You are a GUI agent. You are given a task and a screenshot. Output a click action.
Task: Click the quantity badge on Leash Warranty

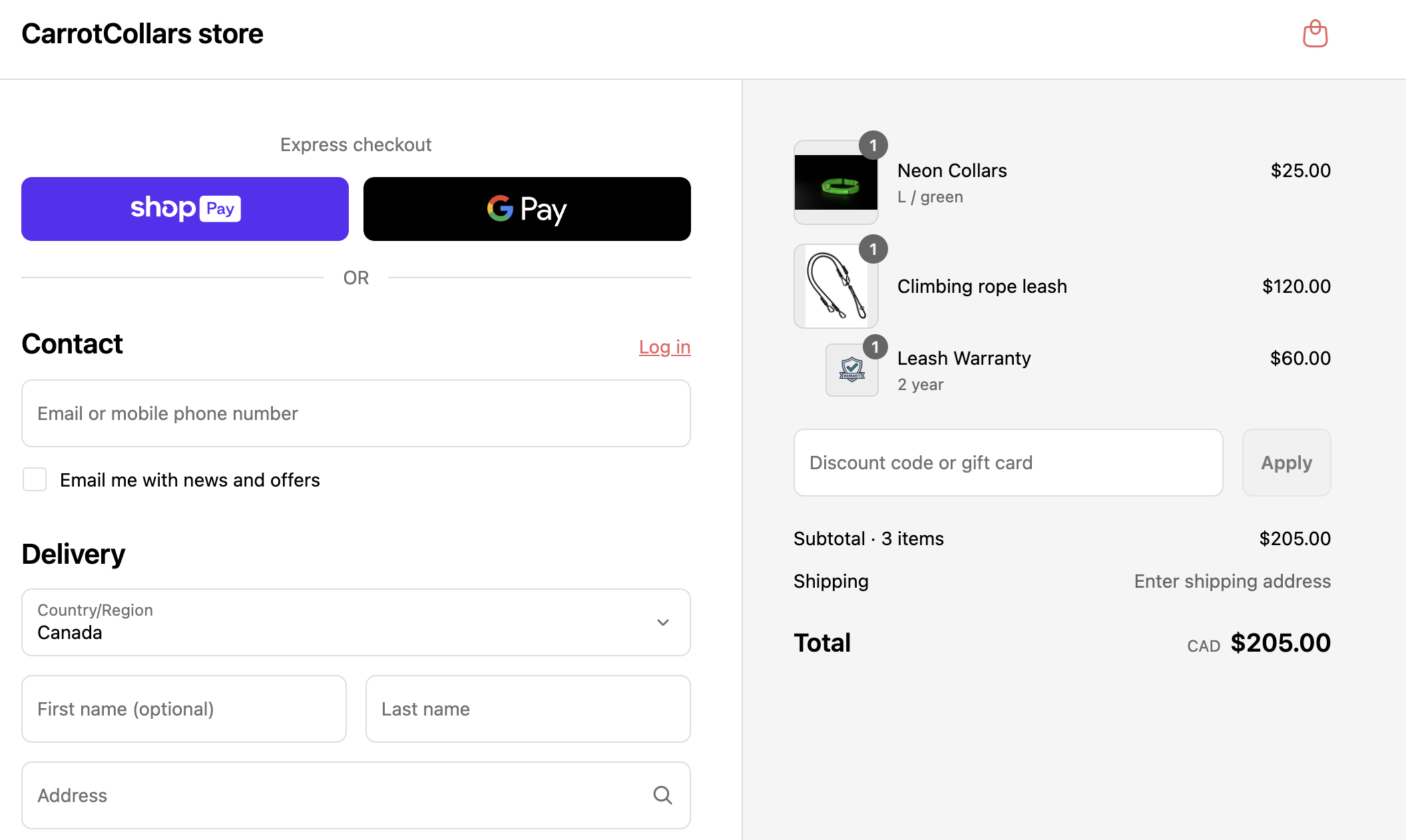coord(875,347)
